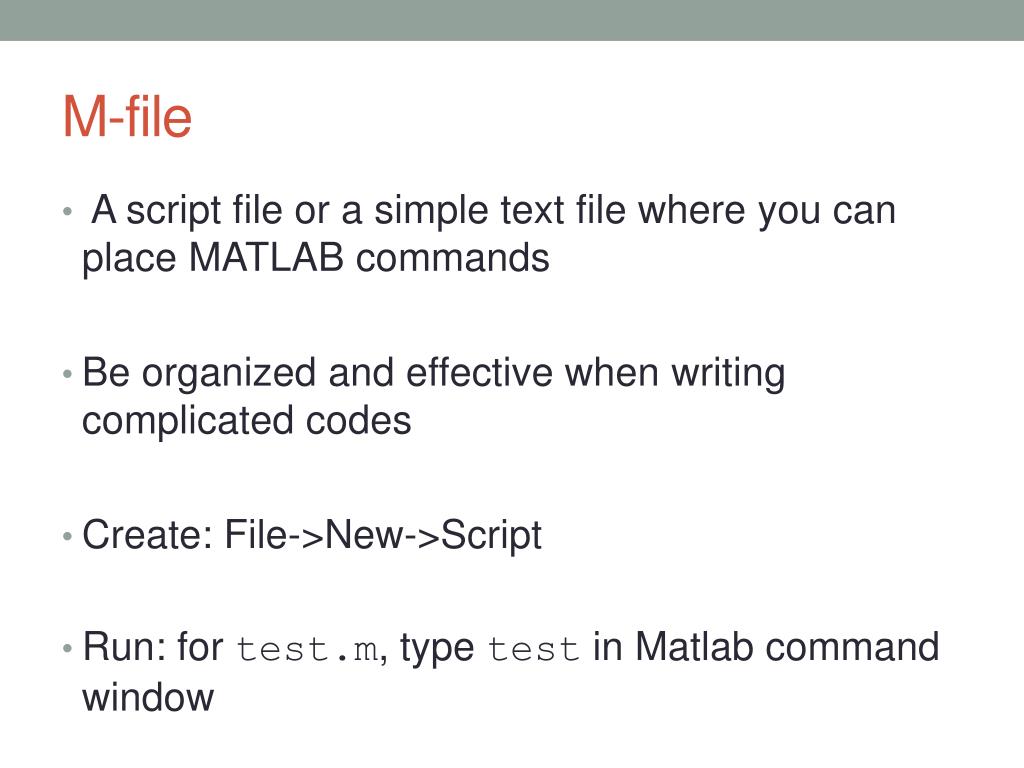Click the bullet before 'Create: File'
The width and height of the screenshot is (1024, 768).
[x=67, y=536]
